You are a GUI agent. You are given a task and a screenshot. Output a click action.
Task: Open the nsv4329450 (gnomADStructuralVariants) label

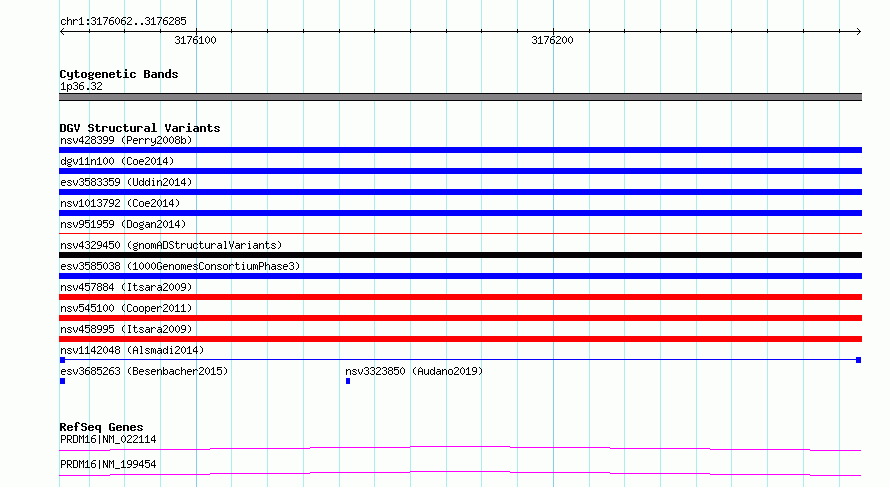click(171, 245)
